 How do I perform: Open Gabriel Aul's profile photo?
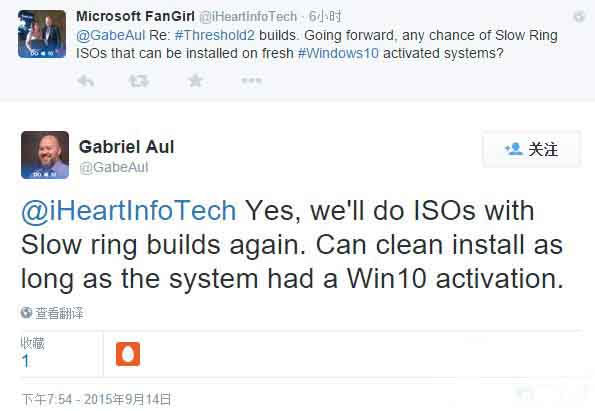click(x=45, y=155)
